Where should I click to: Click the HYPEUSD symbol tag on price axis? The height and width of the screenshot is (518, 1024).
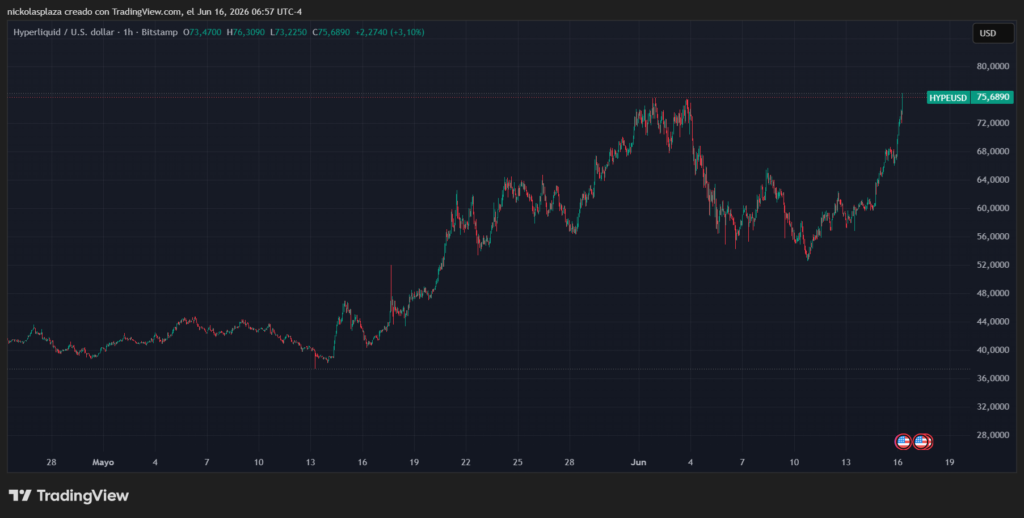pos(948,97)
